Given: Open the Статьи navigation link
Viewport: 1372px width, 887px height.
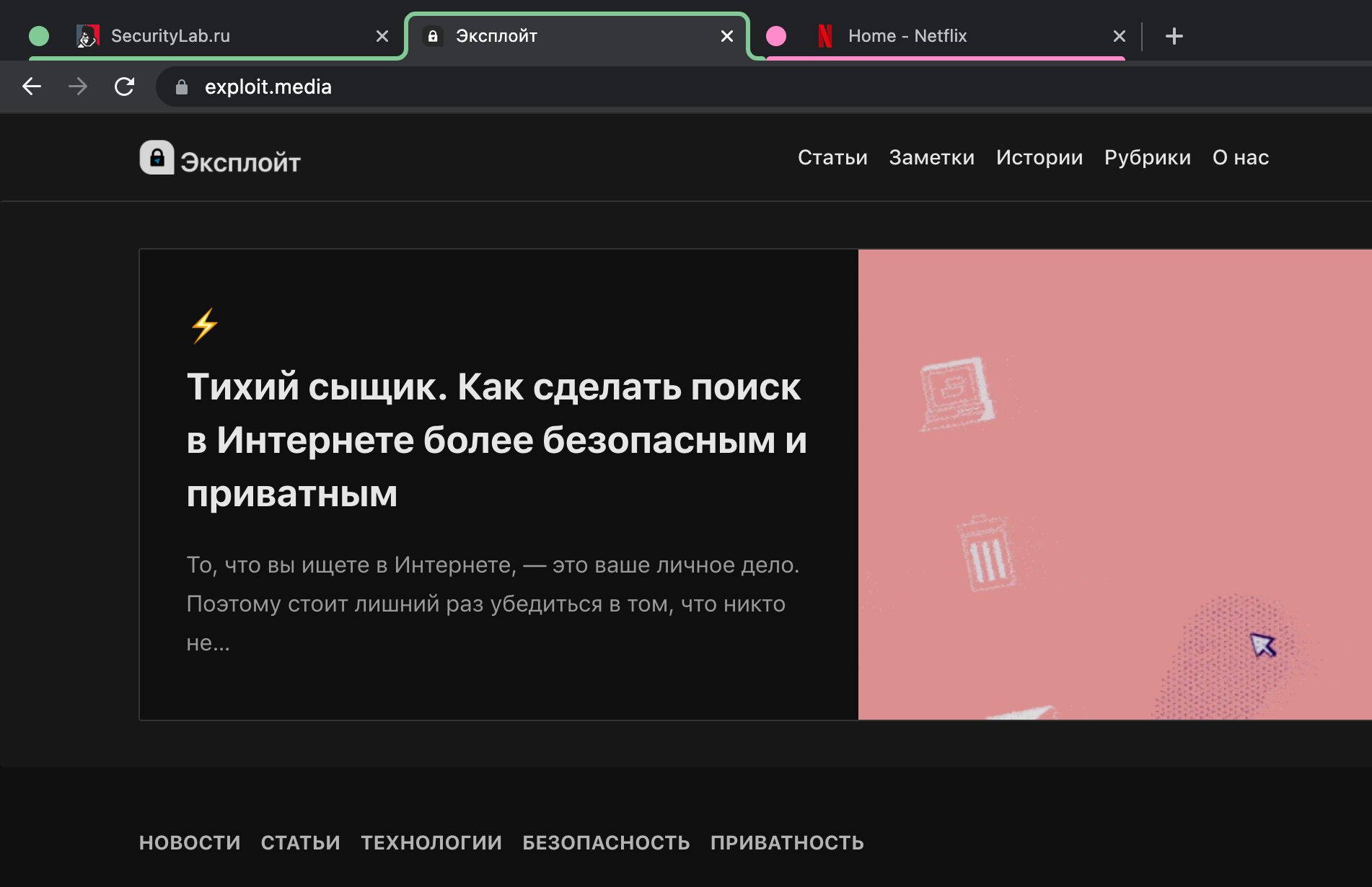Looking at the screenshot, I should [832, 157].
